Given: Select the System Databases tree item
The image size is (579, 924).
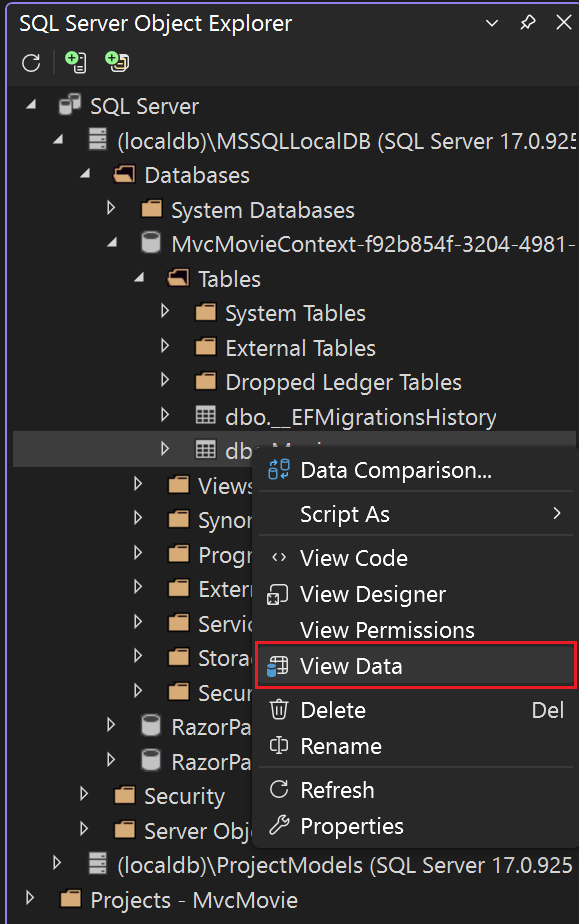Looking at the screenshot, I should click(x=263, y=210).
